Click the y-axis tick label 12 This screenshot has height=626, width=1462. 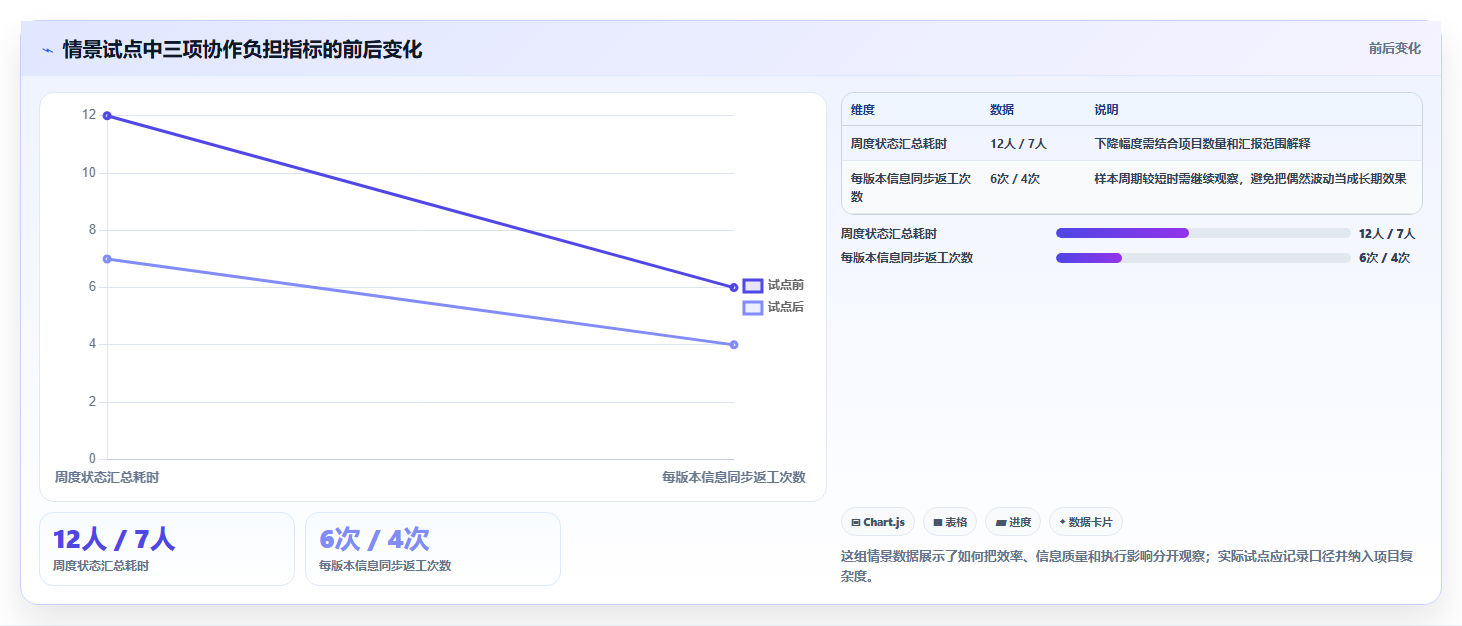point(89,115)
